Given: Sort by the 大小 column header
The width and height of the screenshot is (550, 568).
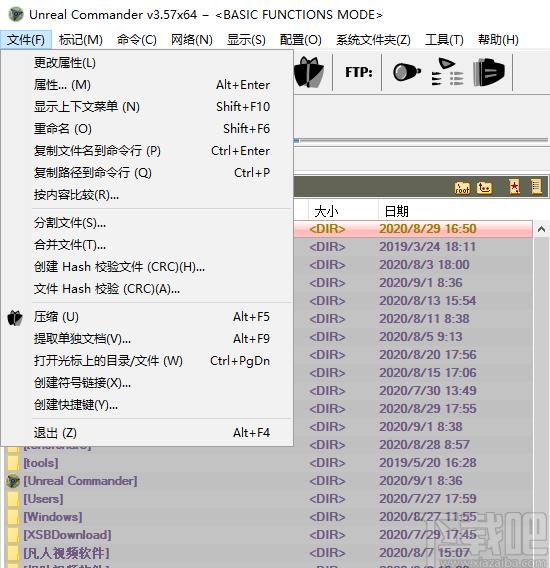Looking at the screenshot, I should (x=342, y=211).
